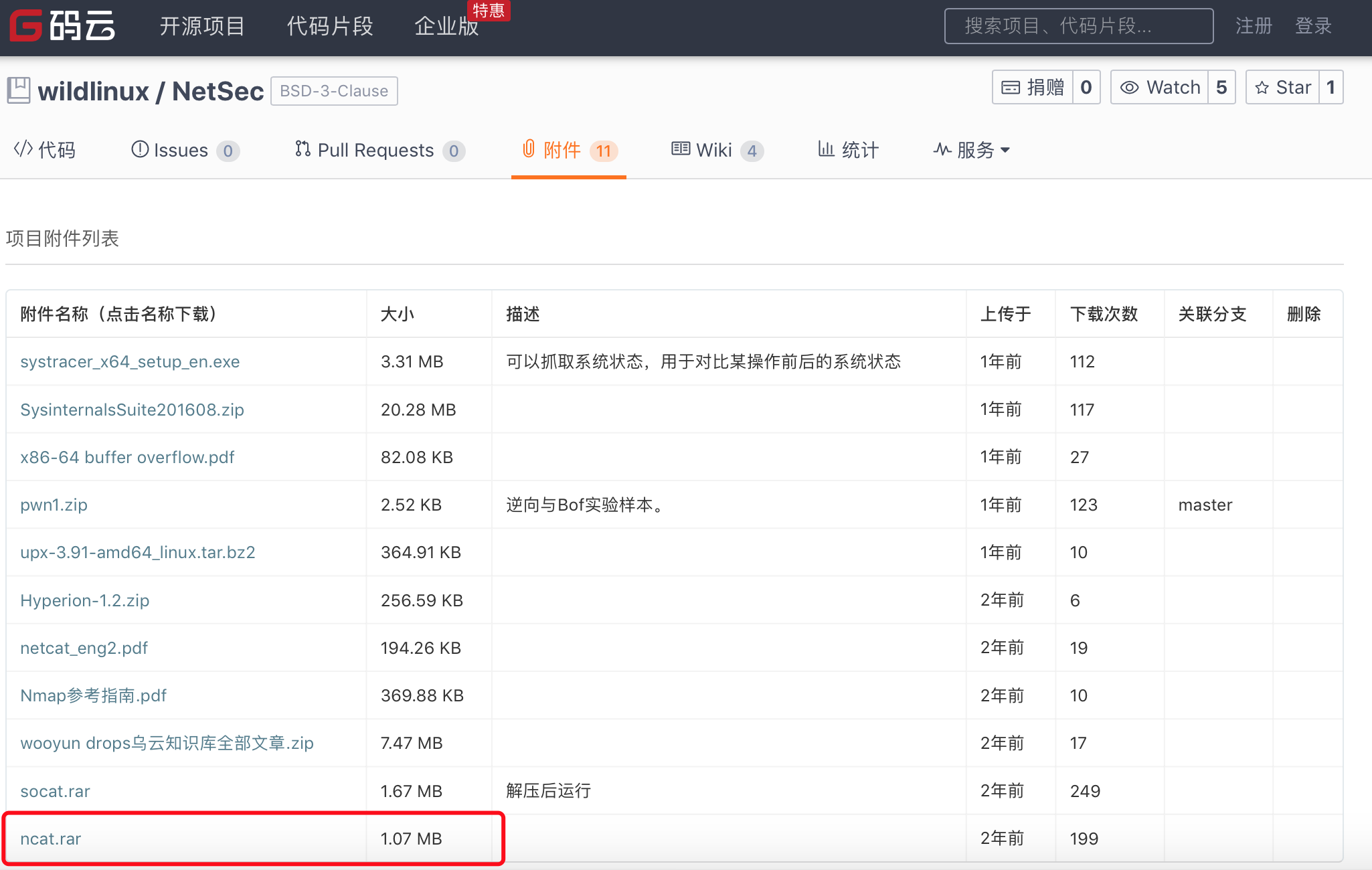Screen dimensions: 1372x870
Task: Click the Gitee logo icon
Action: [x=27, y=26]
